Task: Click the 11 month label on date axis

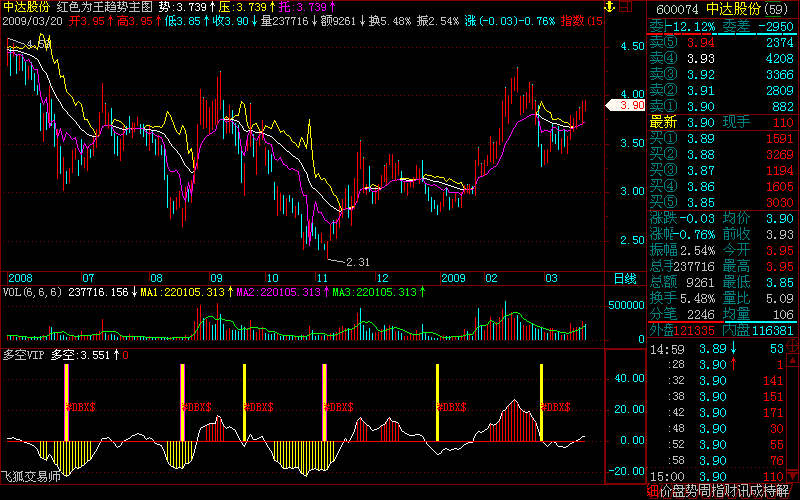Action: [x=323, y=279]
